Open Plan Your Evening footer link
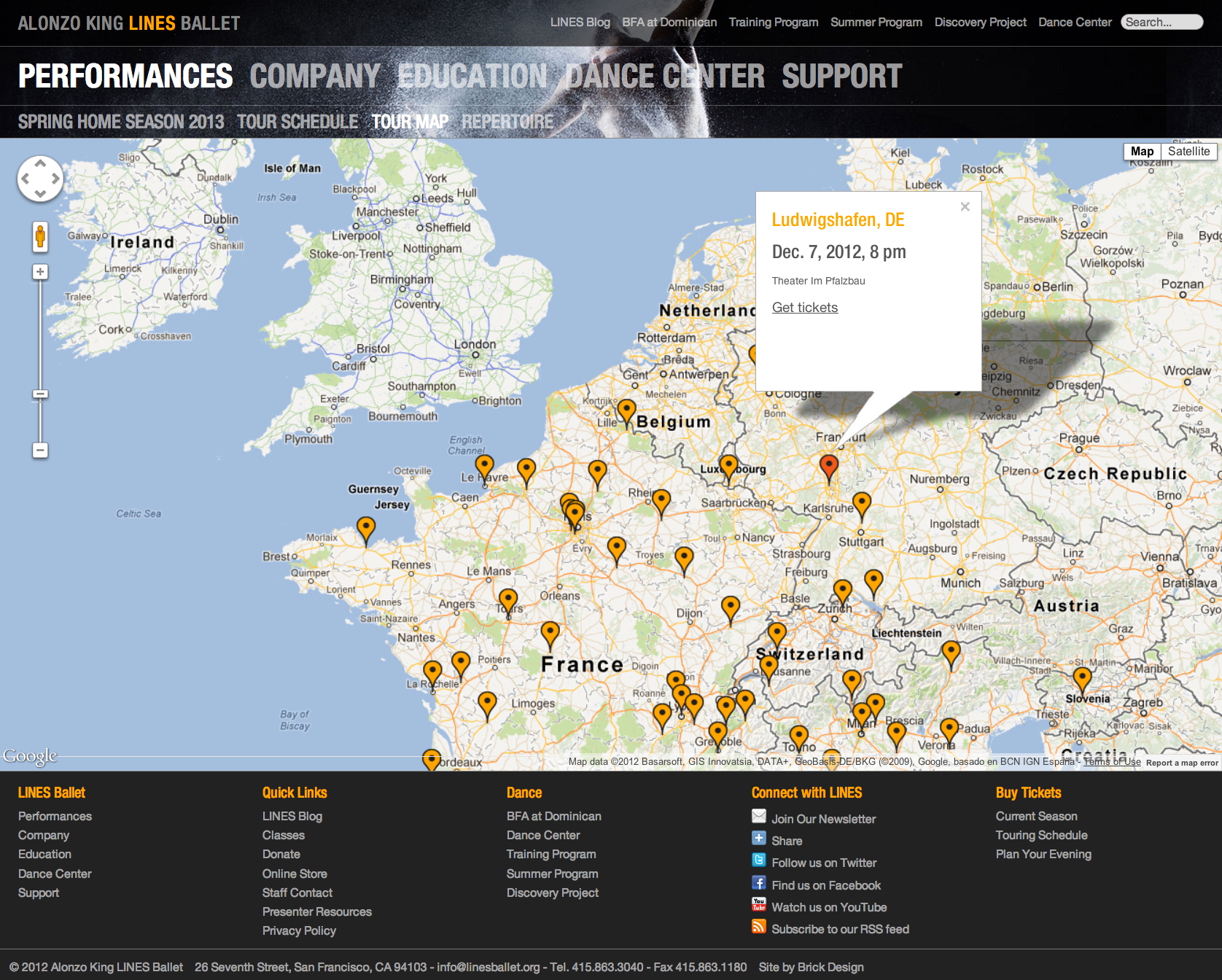Screen dimensions: 1222x980 [1043, 854]
